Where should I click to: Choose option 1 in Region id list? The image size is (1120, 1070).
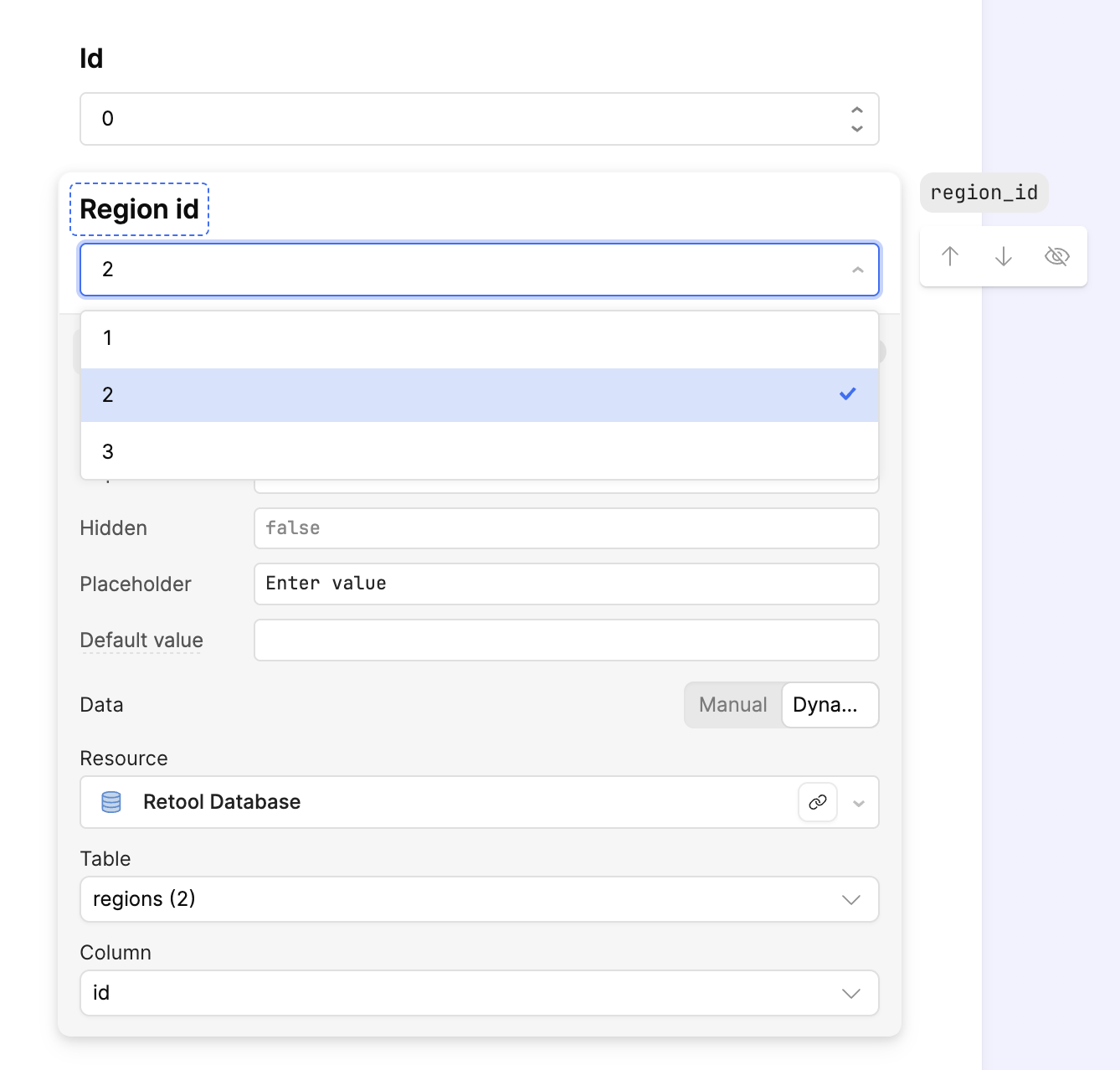click(x=480, y=338)
